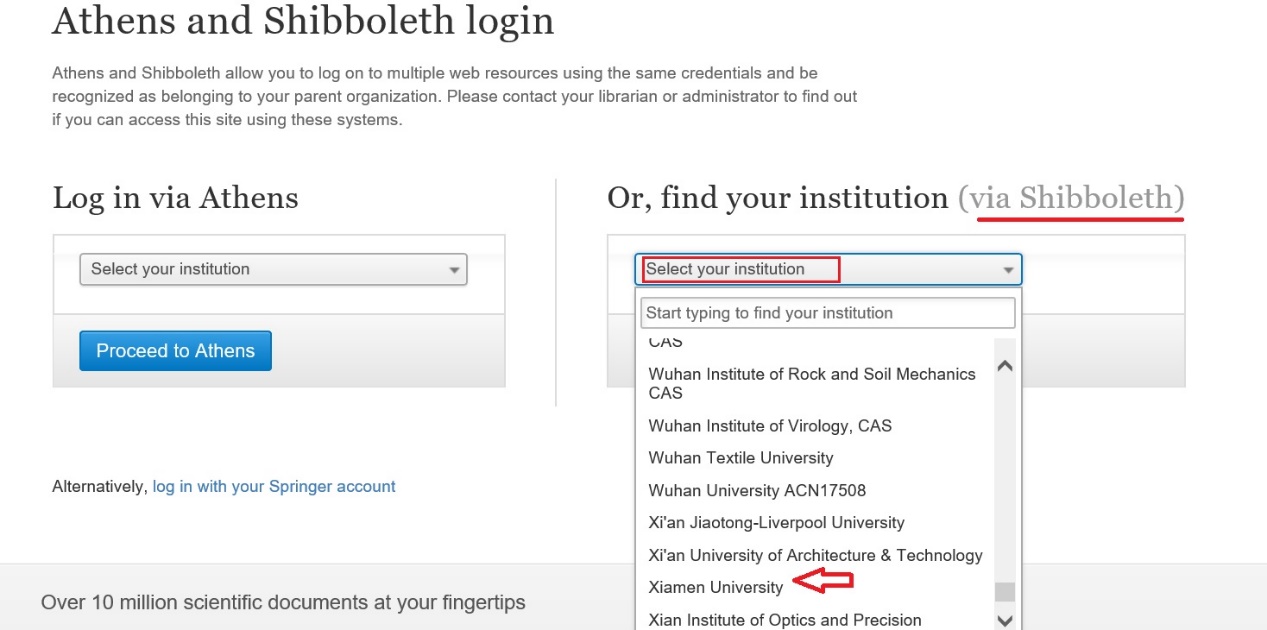Open the Athens institution dropdown
The width and height of the screenshot is (1267, 630).
pyautogui.click(x=272, y=269)
